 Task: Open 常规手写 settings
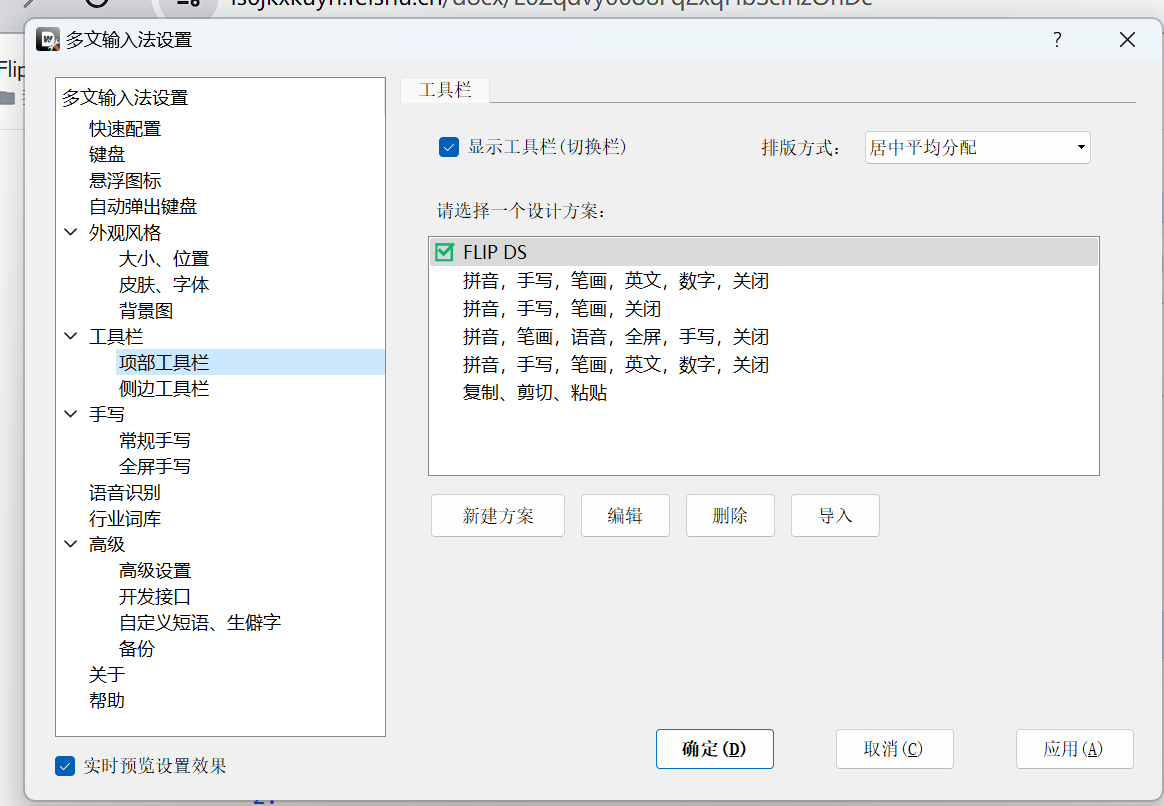(x=154, y=441)
